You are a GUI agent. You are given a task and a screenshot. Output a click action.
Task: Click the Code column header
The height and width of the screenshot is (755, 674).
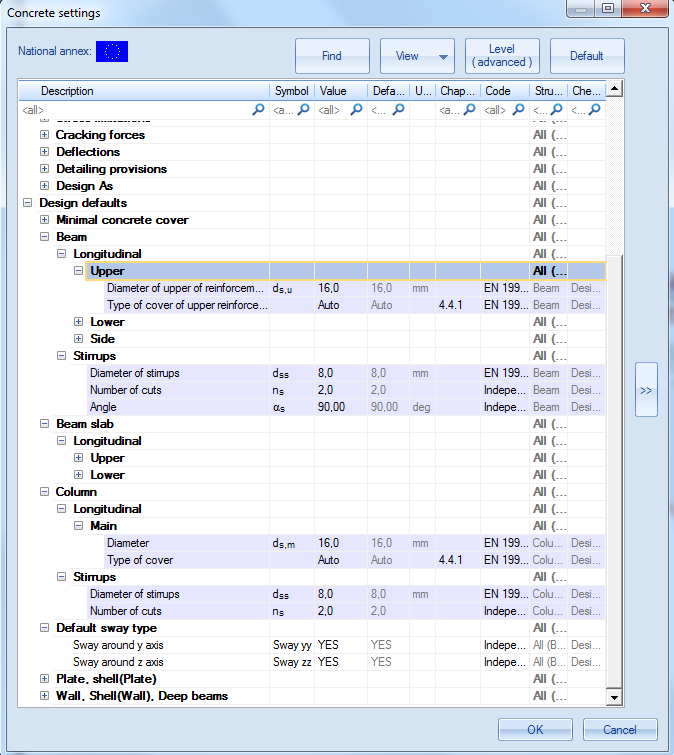point(505,91)
